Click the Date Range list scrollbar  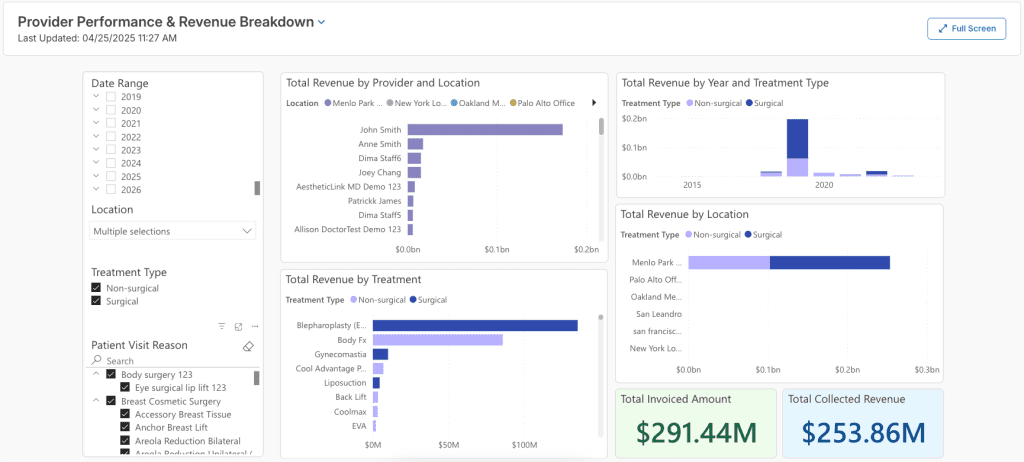coord(257,188)
